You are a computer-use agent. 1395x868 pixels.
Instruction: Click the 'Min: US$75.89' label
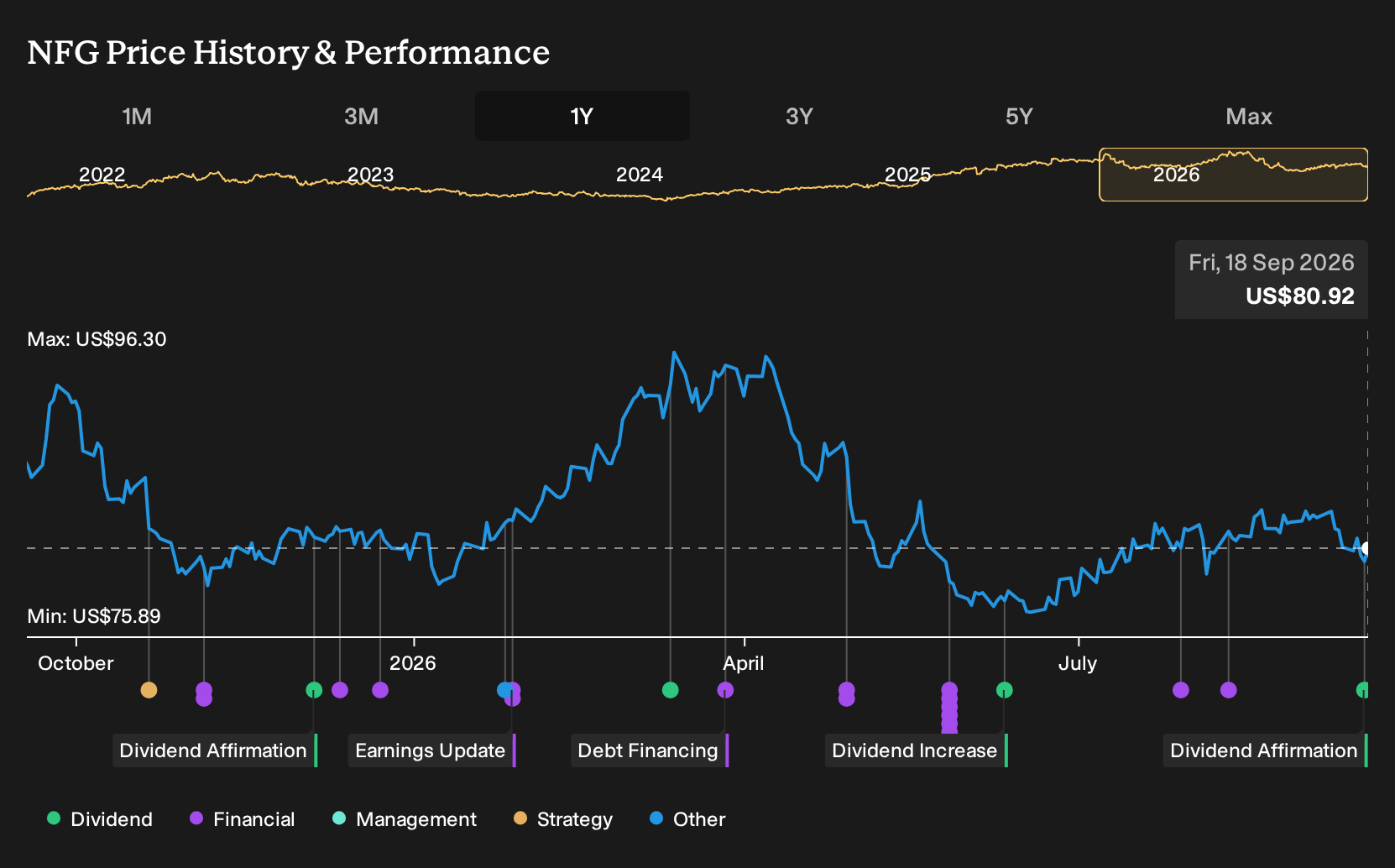(94, 616)
